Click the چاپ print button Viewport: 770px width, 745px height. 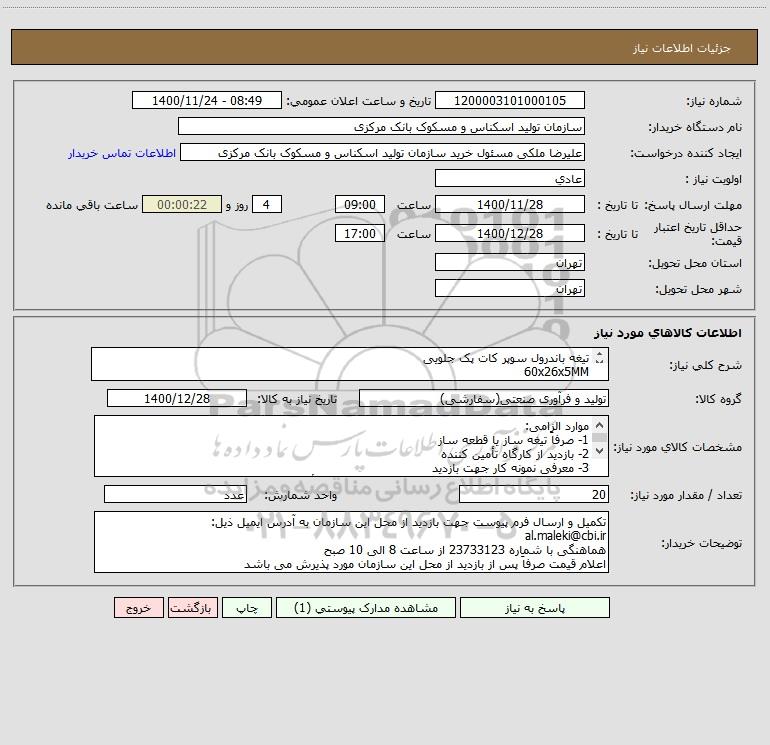coord(247,608)
